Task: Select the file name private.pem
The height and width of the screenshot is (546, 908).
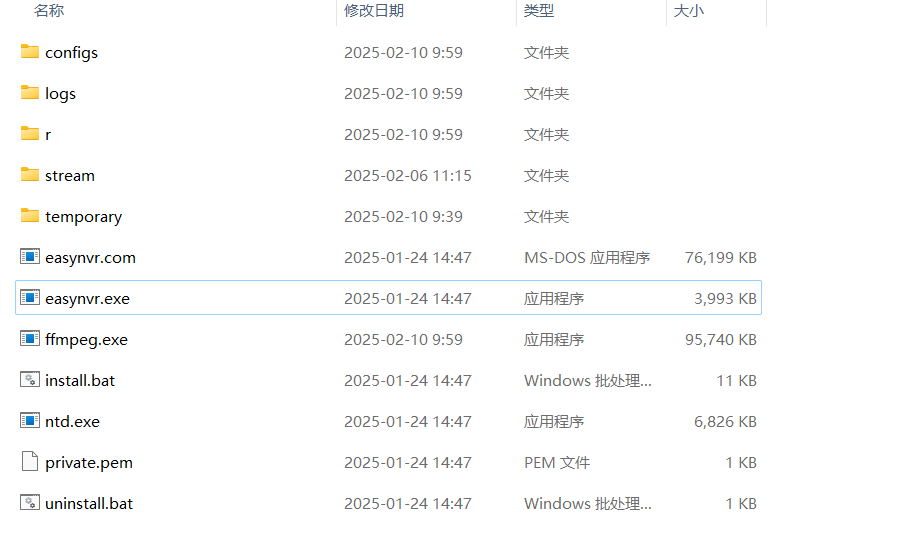Action: (89, 463)
